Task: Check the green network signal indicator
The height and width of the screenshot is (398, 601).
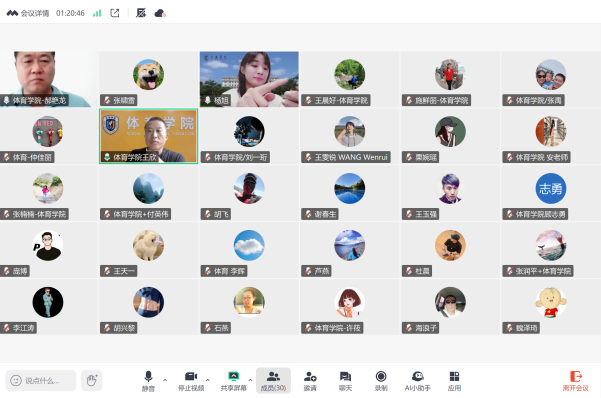Action: pos(97,13)
